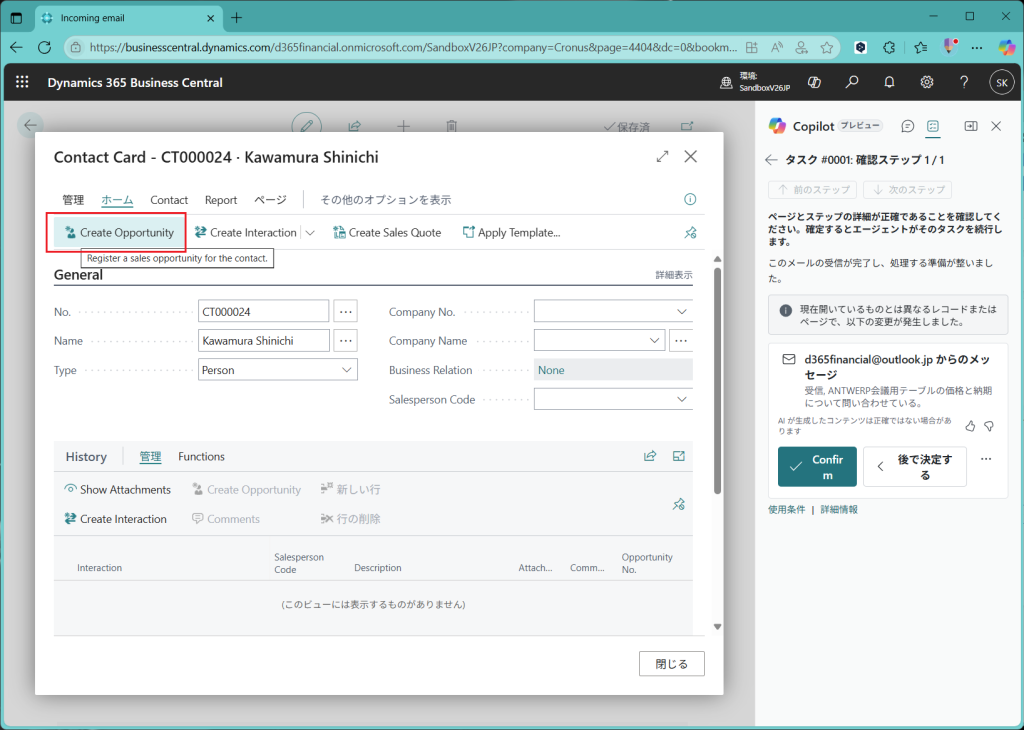Open Business Central notifications bell

click(x=889, y=82)
